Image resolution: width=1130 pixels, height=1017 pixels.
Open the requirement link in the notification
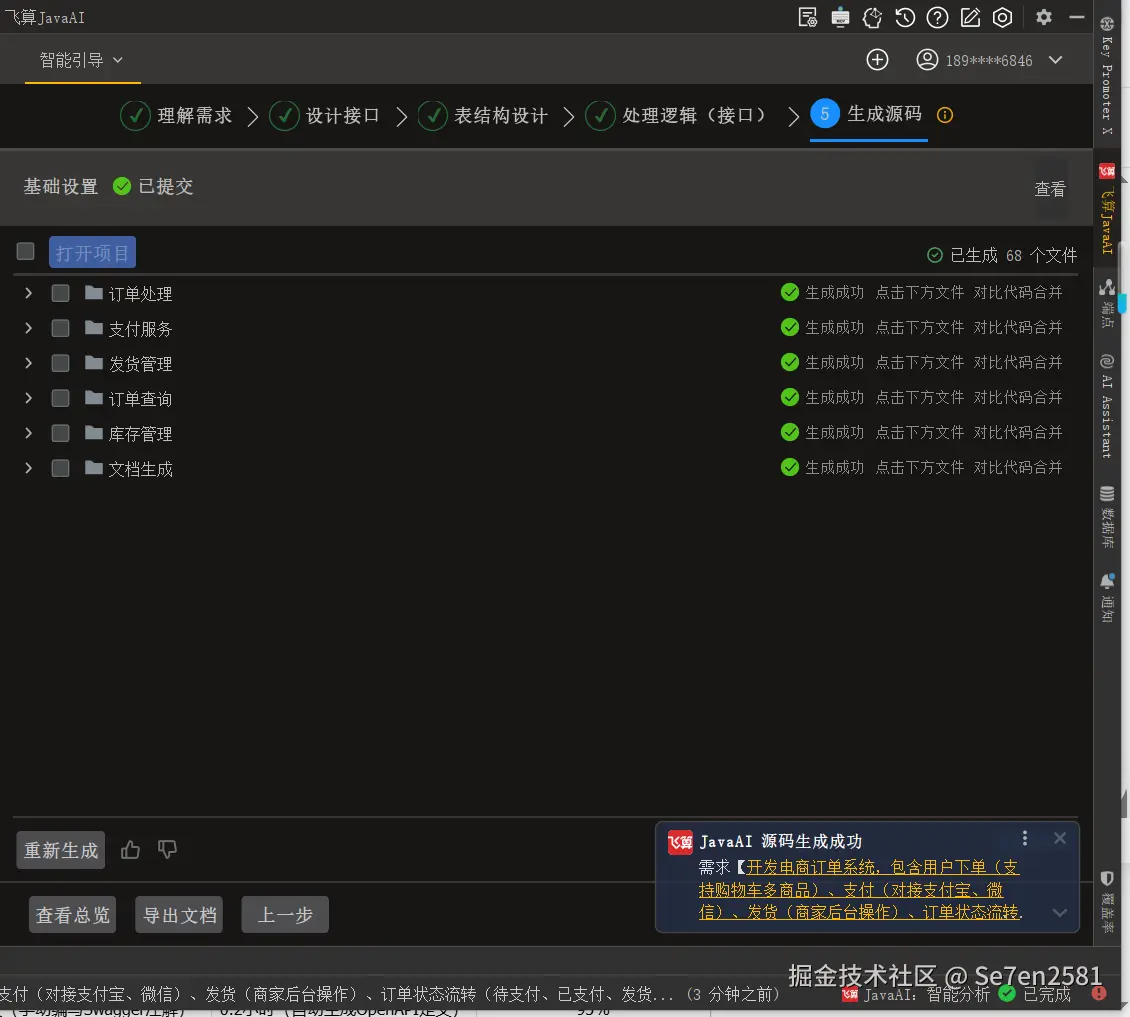(x=860, y=889)
